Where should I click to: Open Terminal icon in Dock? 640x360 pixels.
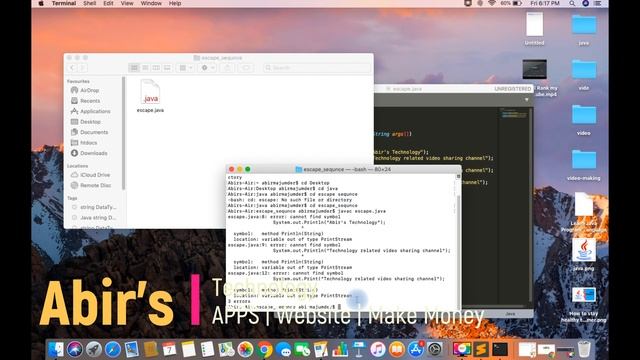click(x=500, y=350)
